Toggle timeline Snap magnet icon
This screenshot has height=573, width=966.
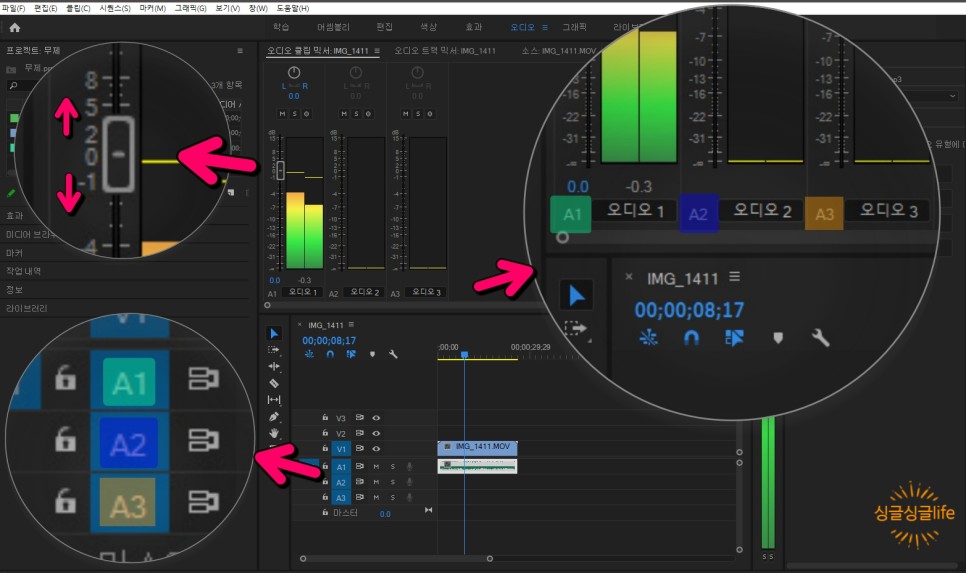(330, 354)
